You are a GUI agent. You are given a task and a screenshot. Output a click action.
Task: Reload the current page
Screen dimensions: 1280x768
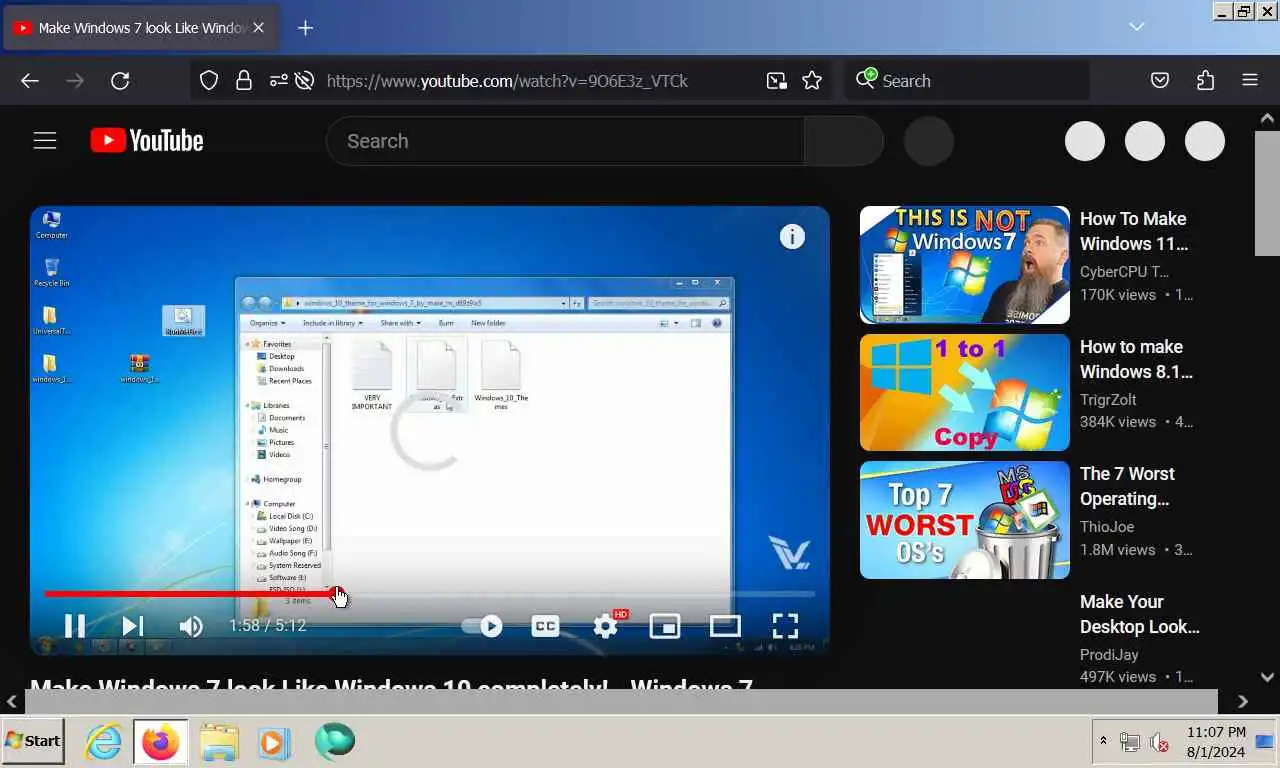click(120, 81)
